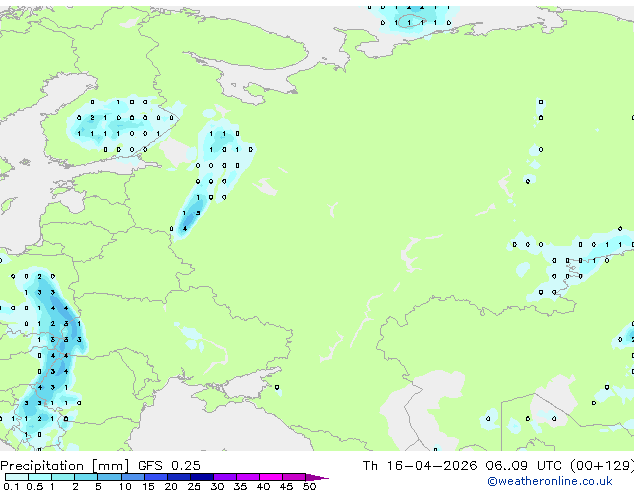Viewport: 634px width, 490px height.
Task: Click the 45–50 mm legend swatch
Action: pos(294,477)
